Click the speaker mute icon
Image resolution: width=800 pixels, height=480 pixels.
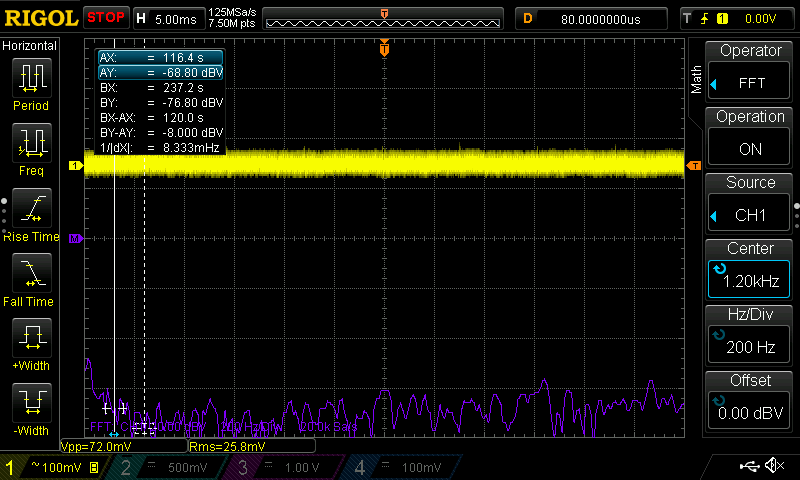tap(774, 466)
